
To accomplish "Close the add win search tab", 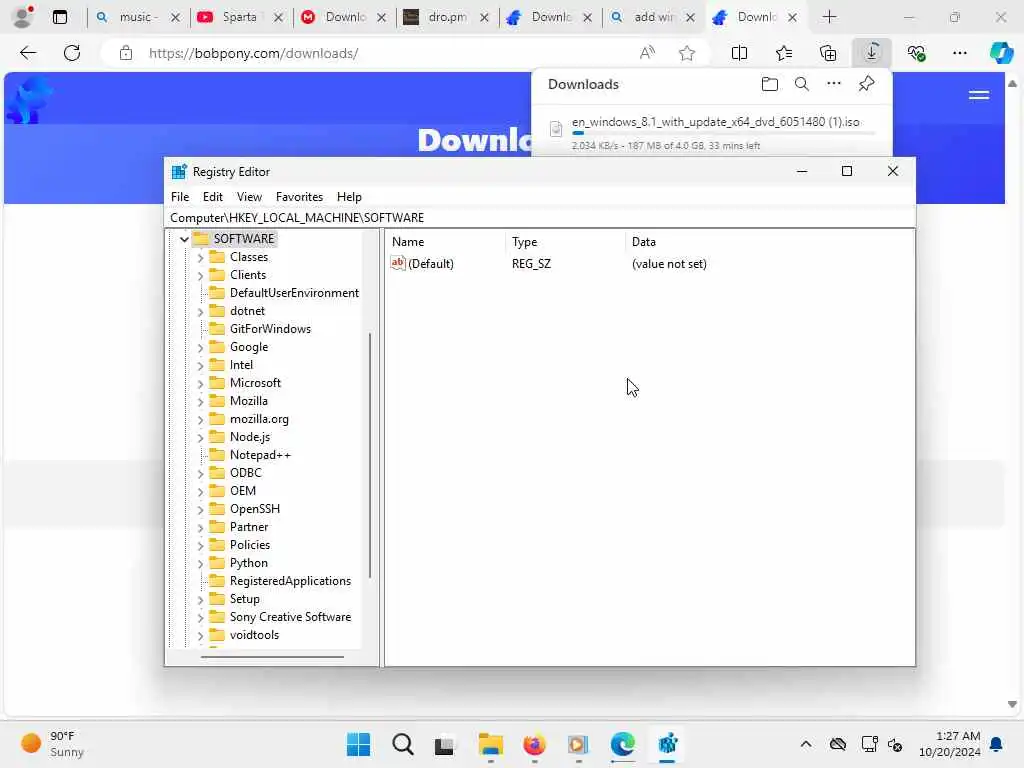I will [x=690, y=18].
